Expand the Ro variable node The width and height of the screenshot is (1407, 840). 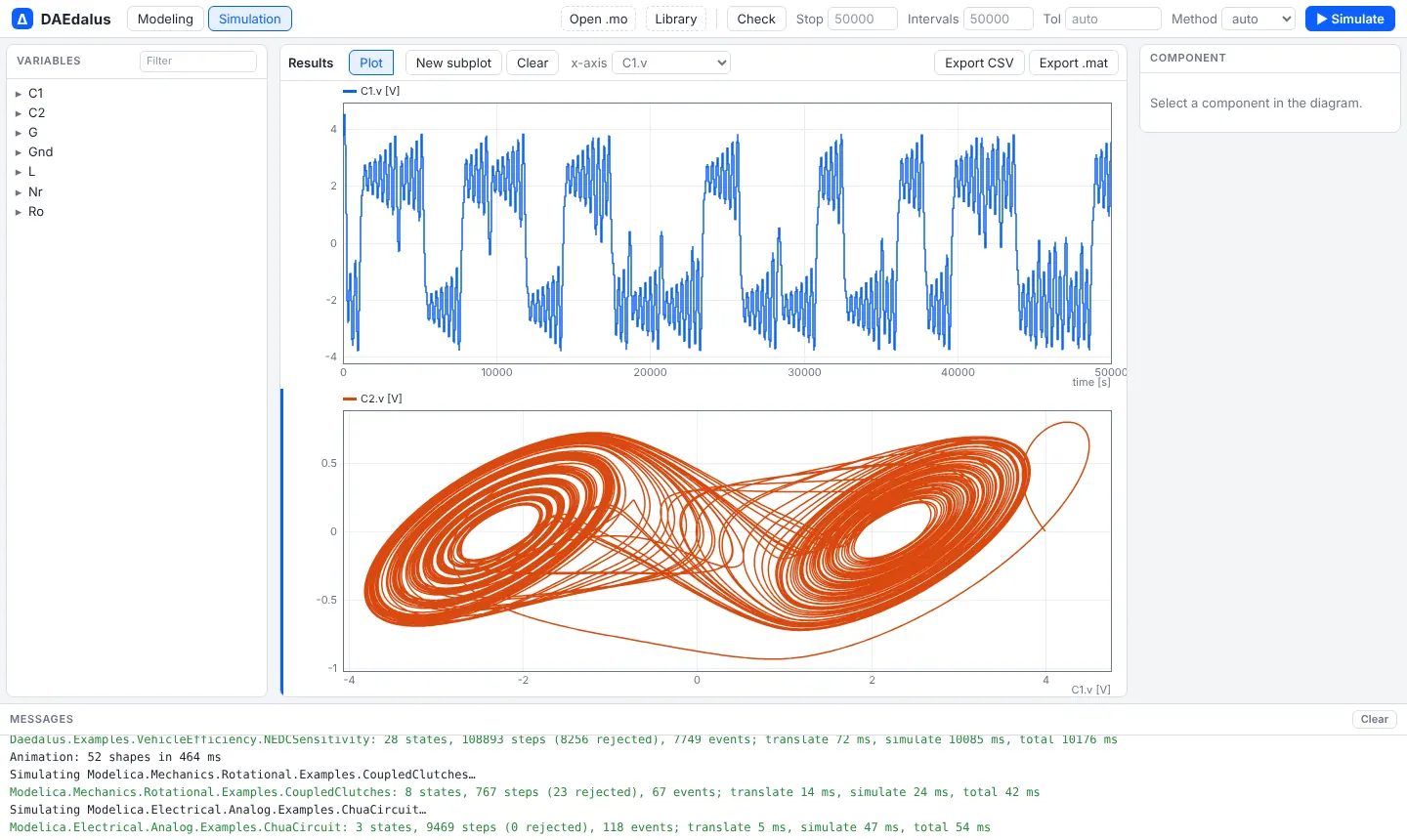point(19,212)
